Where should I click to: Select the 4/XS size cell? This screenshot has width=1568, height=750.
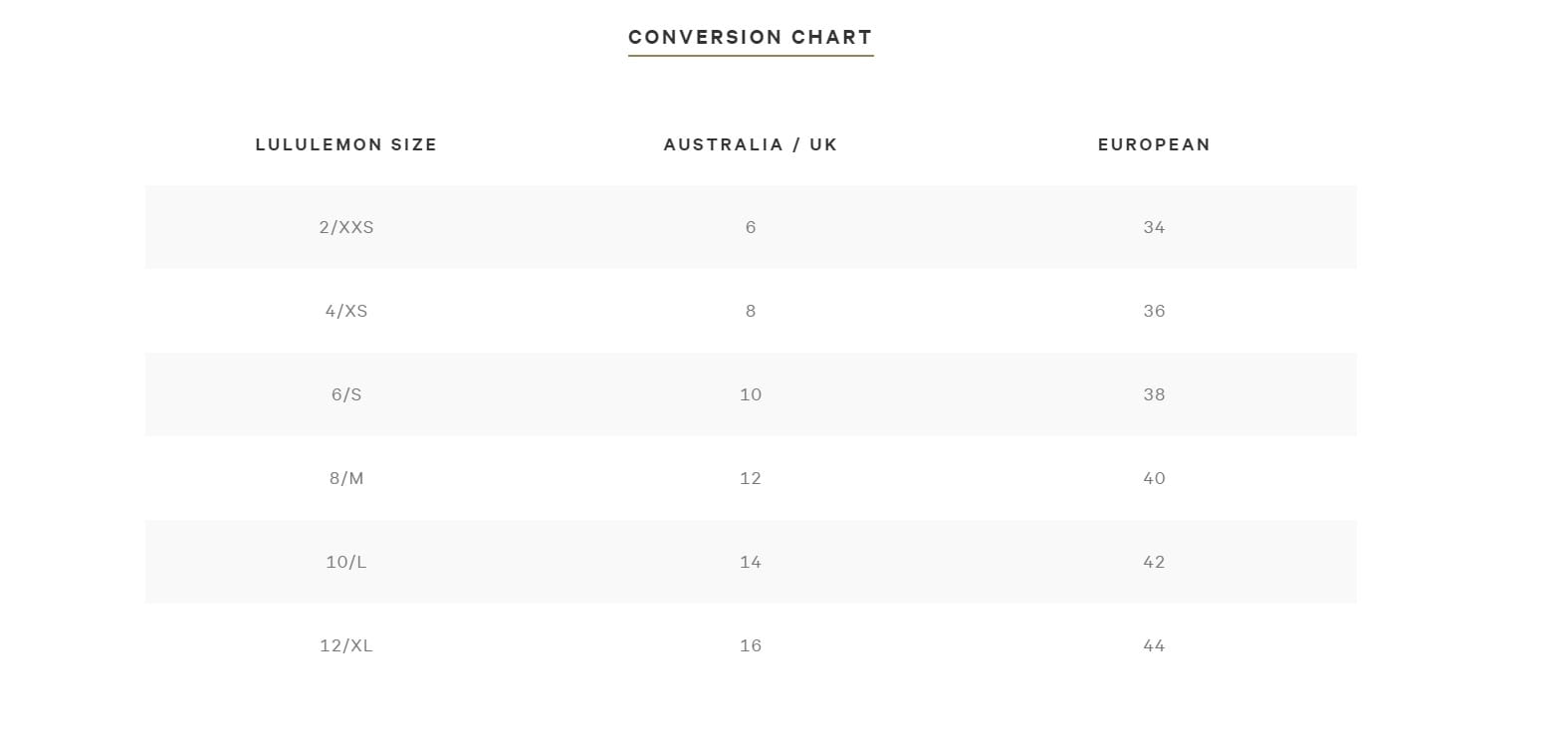[346, 311]
